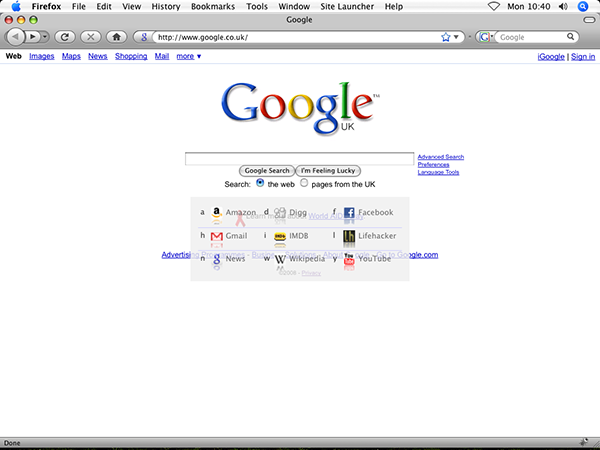Focus the Google search text box
Screen dimensions: 600x450
tap(299, 158)
